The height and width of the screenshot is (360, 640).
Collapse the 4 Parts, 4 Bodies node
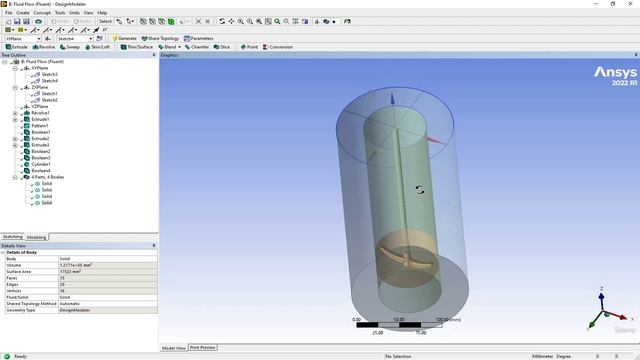[15, 177]
